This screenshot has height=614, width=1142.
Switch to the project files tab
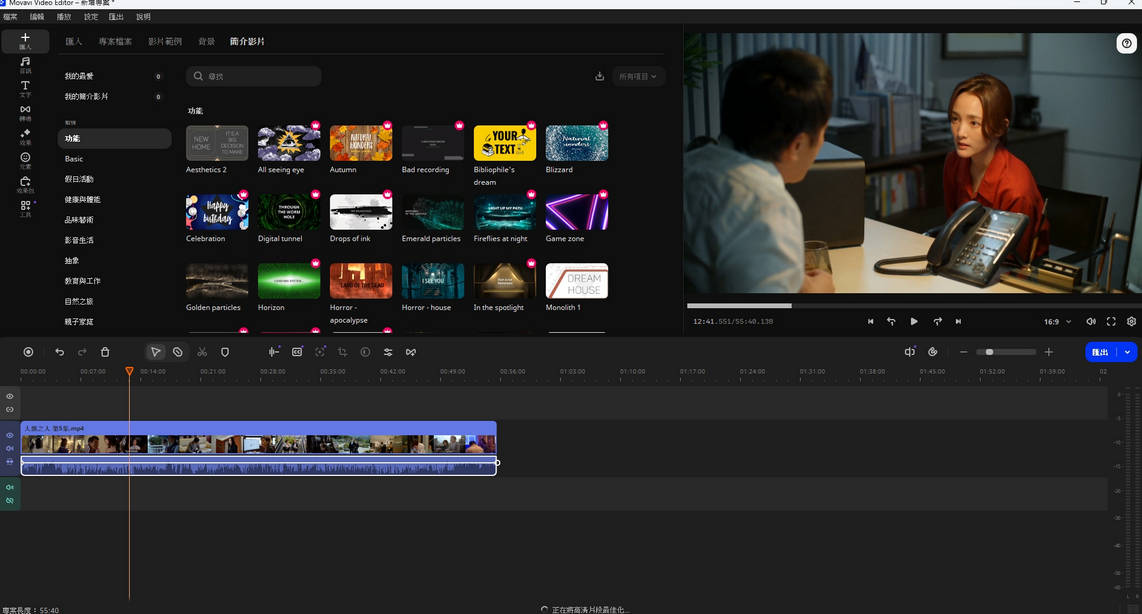(x=115, y=42)
